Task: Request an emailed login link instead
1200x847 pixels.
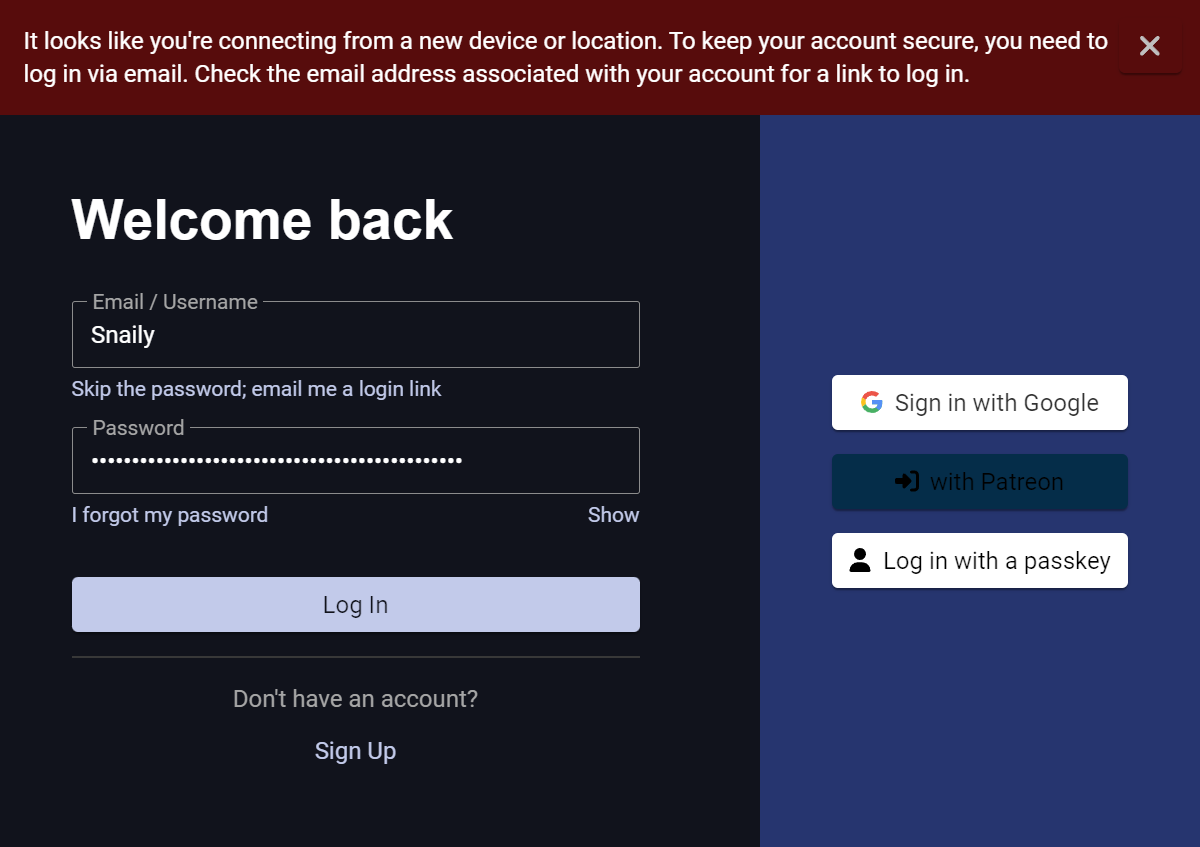Action: (256, 389)
